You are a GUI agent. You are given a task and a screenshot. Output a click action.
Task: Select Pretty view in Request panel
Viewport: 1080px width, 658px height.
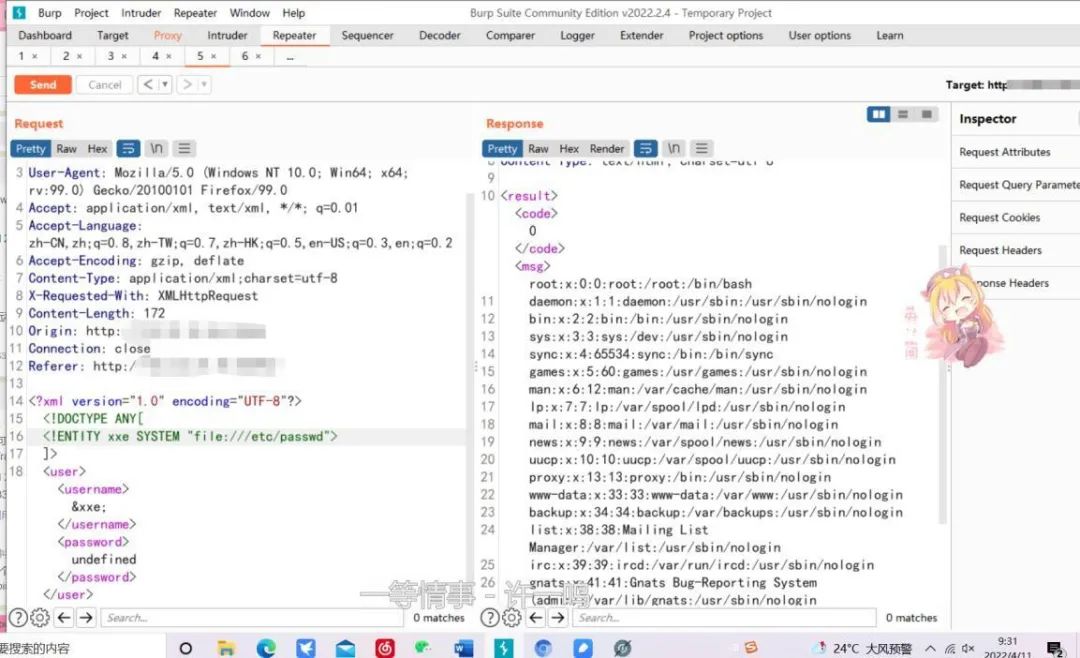tap(30, 148)
